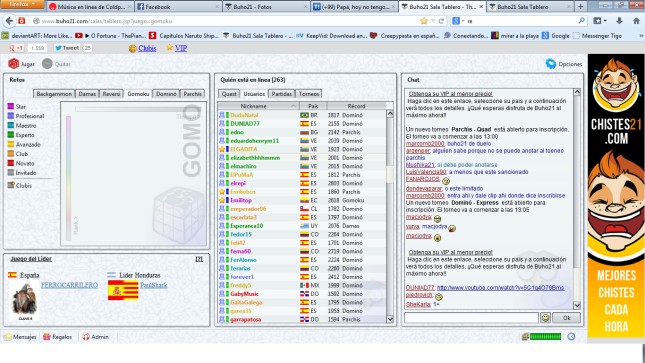Viewport: 645px width, 363px height.
Task: Open the emoticon picker next to the chat input
Action: point(545,318)
